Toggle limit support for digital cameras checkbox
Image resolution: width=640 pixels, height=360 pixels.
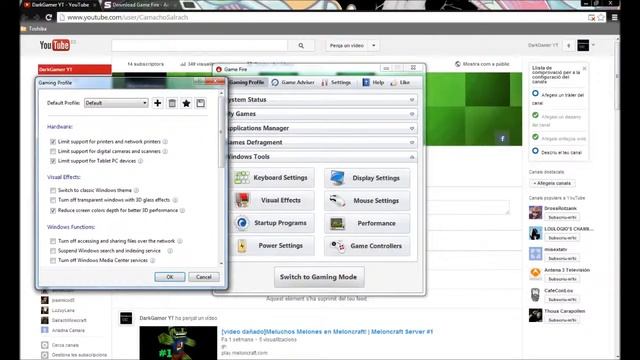[x=53, y=151]
